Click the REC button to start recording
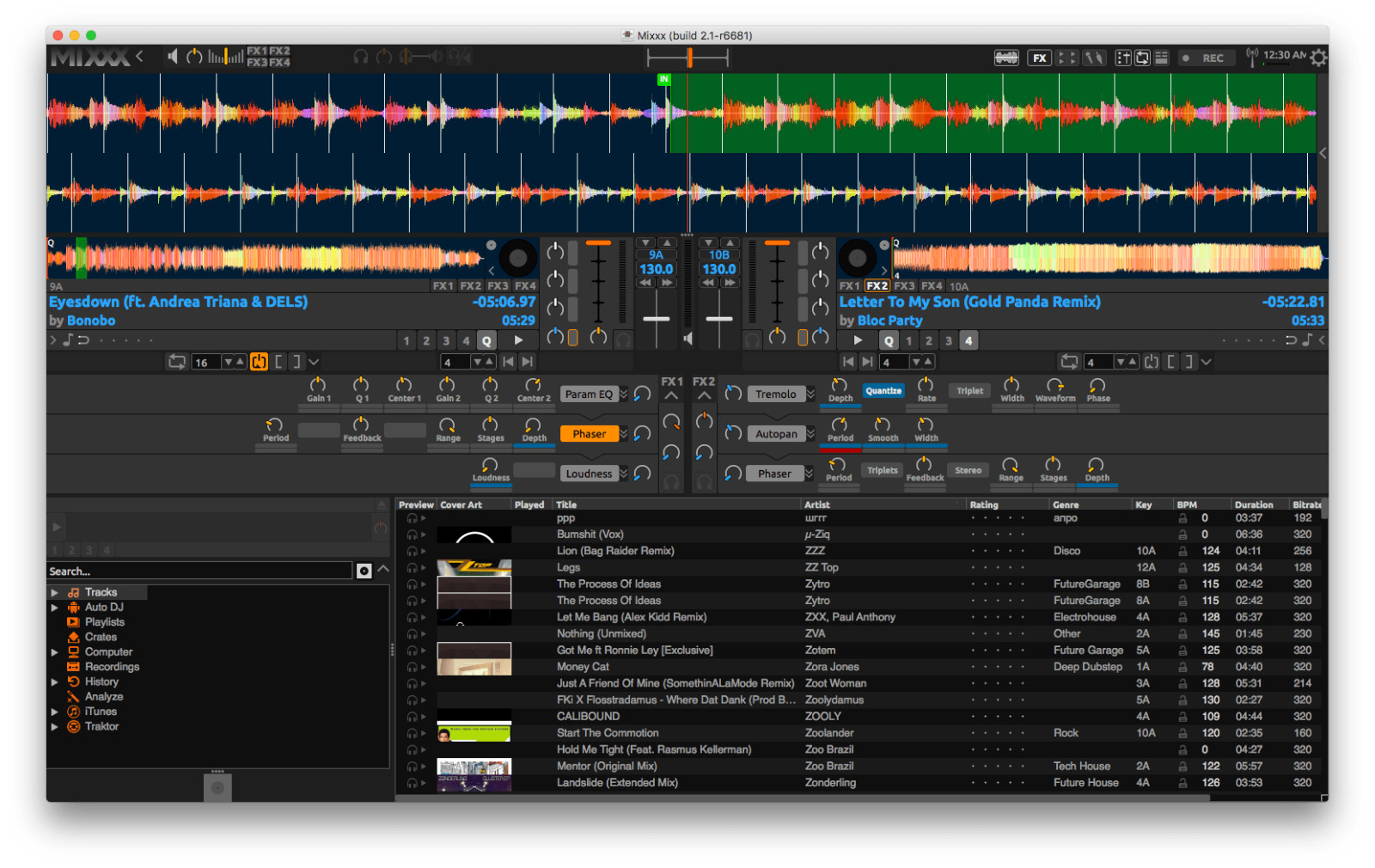1375x868 pixels. (1208, 57)
